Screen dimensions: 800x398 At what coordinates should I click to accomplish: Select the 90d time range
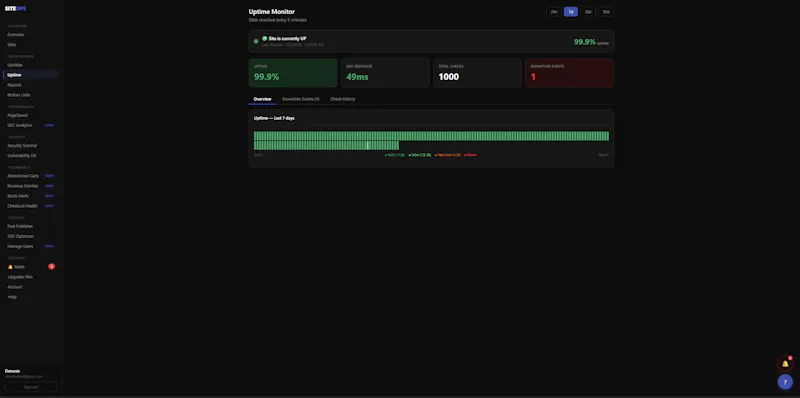point(606,12)
